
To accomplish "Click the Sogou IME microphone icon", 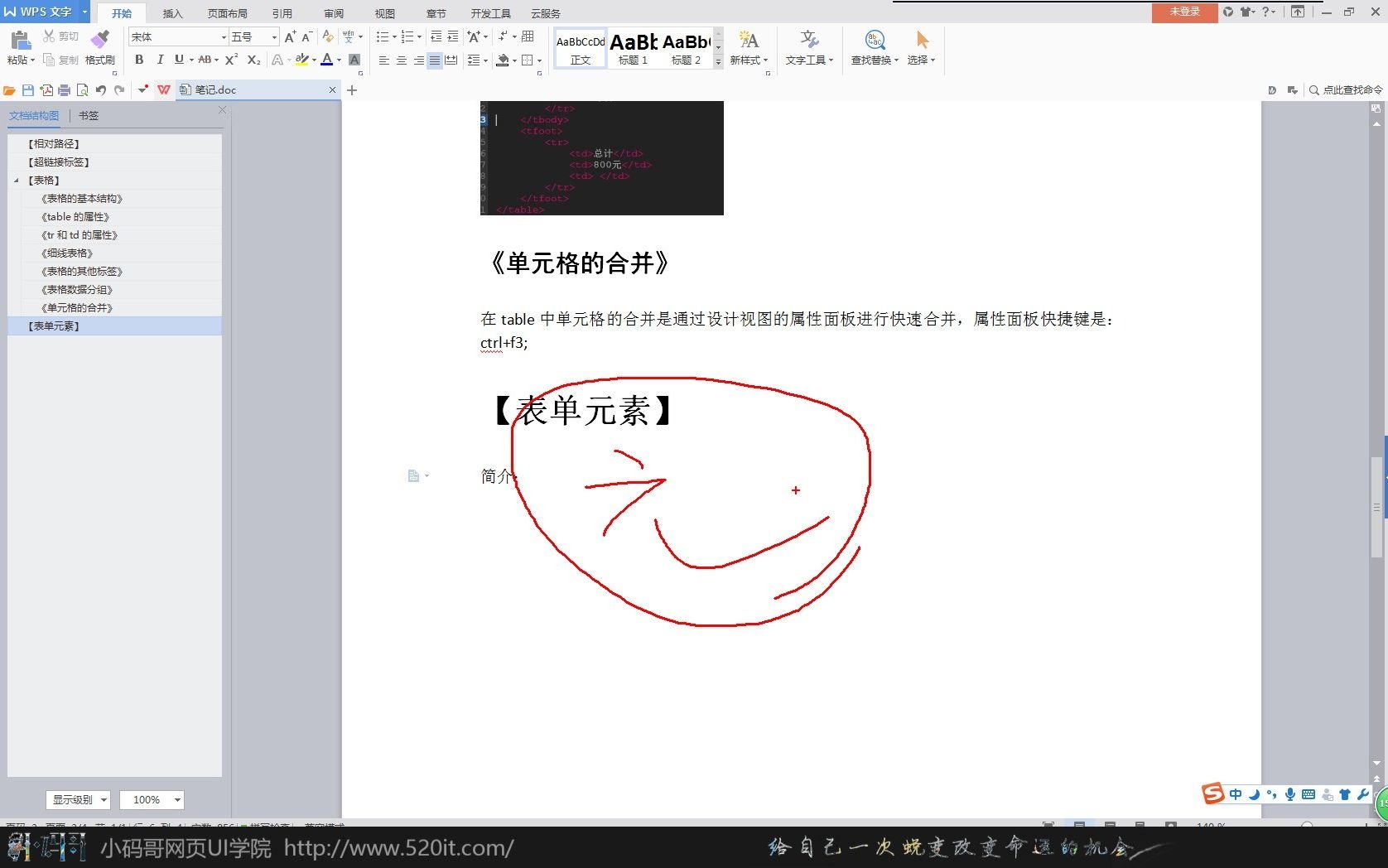I will click(1290, 794).
